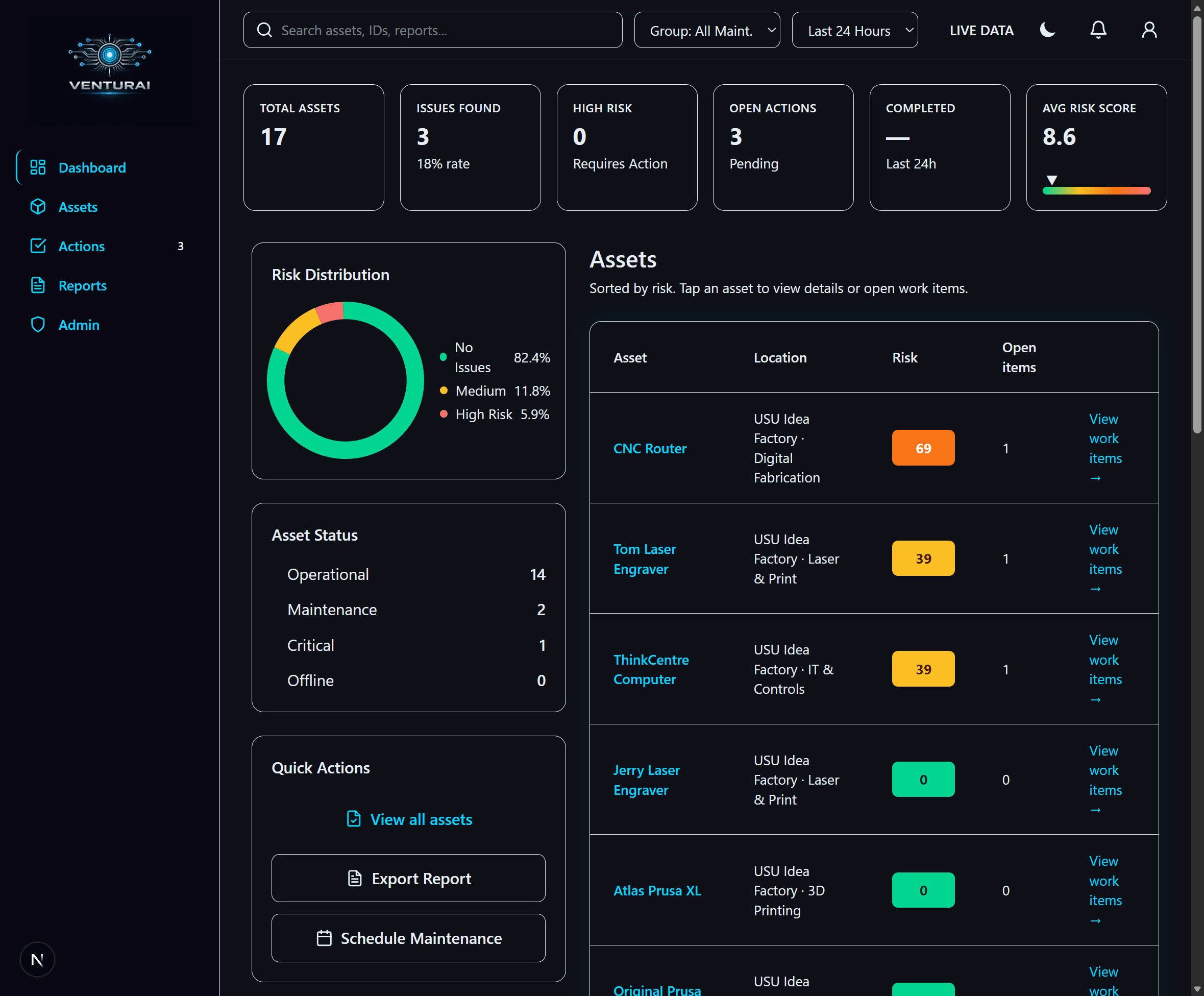Click the High Risk card
This screenshot has width=1204, height=996.
[x=627, y=148]
